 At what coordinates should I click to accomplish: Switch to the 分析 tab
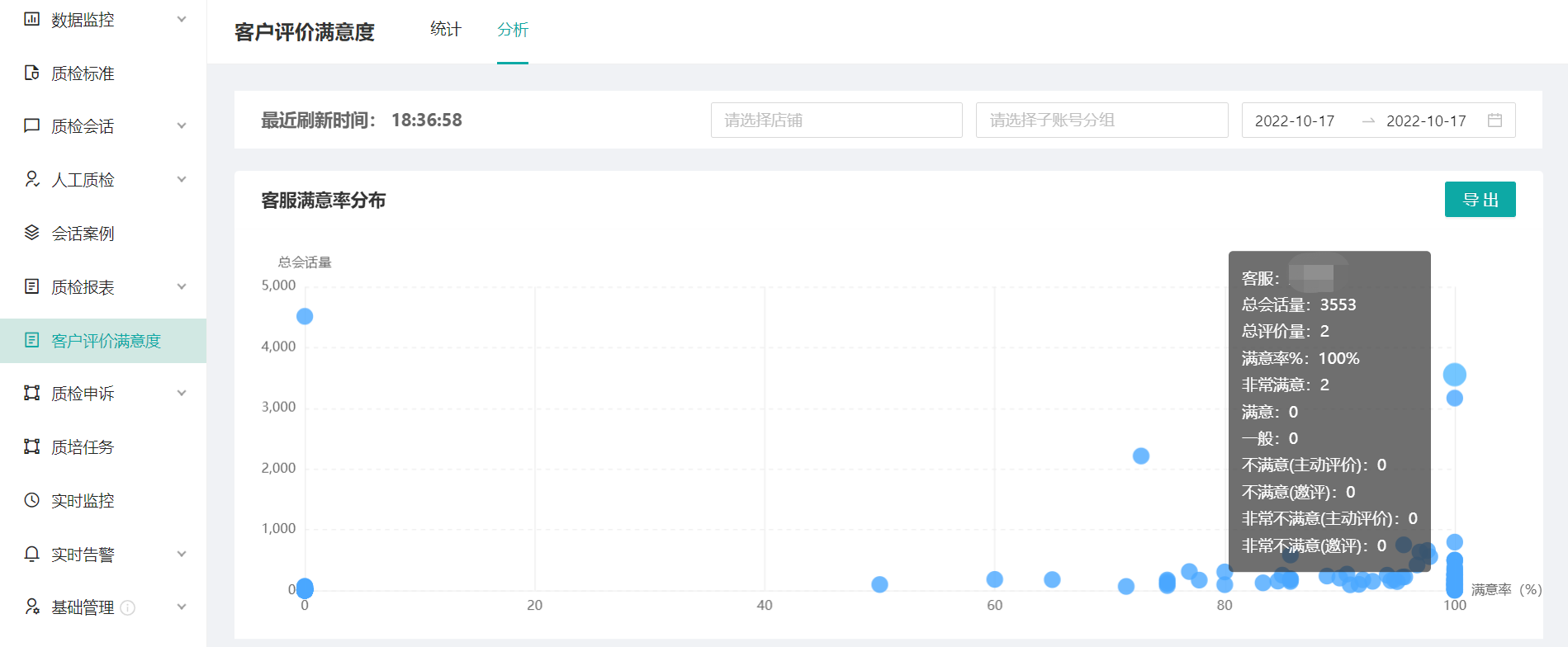[513, 30]
